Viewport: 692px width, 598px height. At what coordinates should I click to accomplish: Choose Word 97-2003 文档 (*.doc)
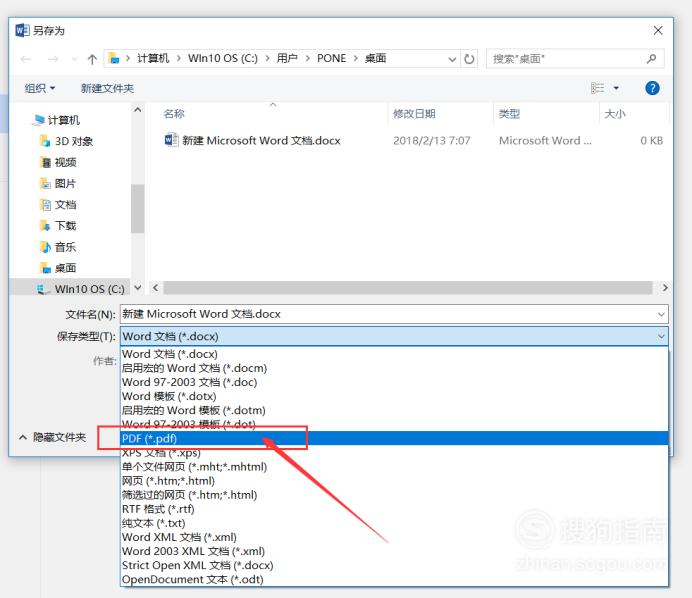coord(394,382)
